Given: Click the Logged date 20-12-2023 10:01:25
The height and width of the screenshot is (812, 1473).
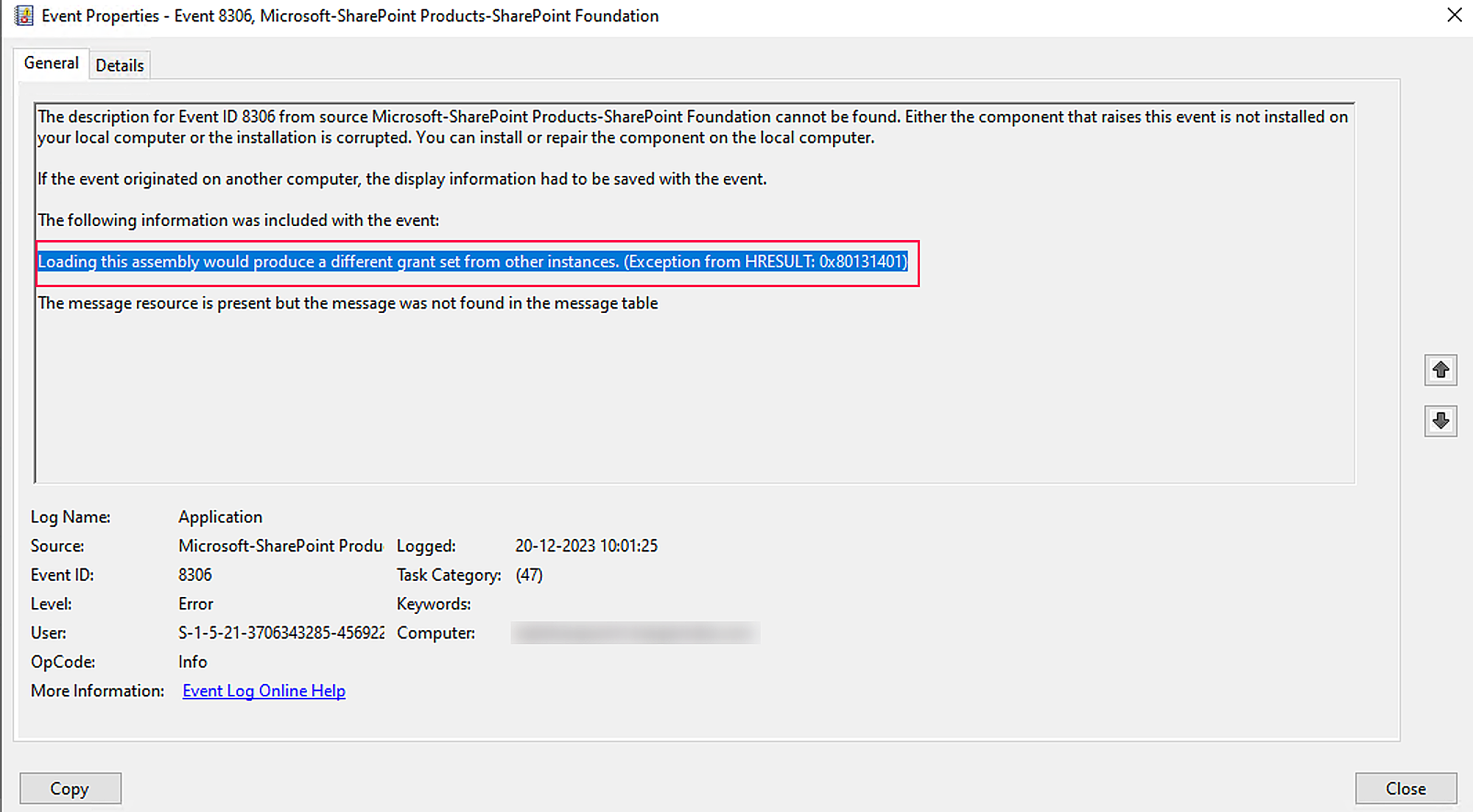Looking at the screenshot, I should tap(586, 546).
